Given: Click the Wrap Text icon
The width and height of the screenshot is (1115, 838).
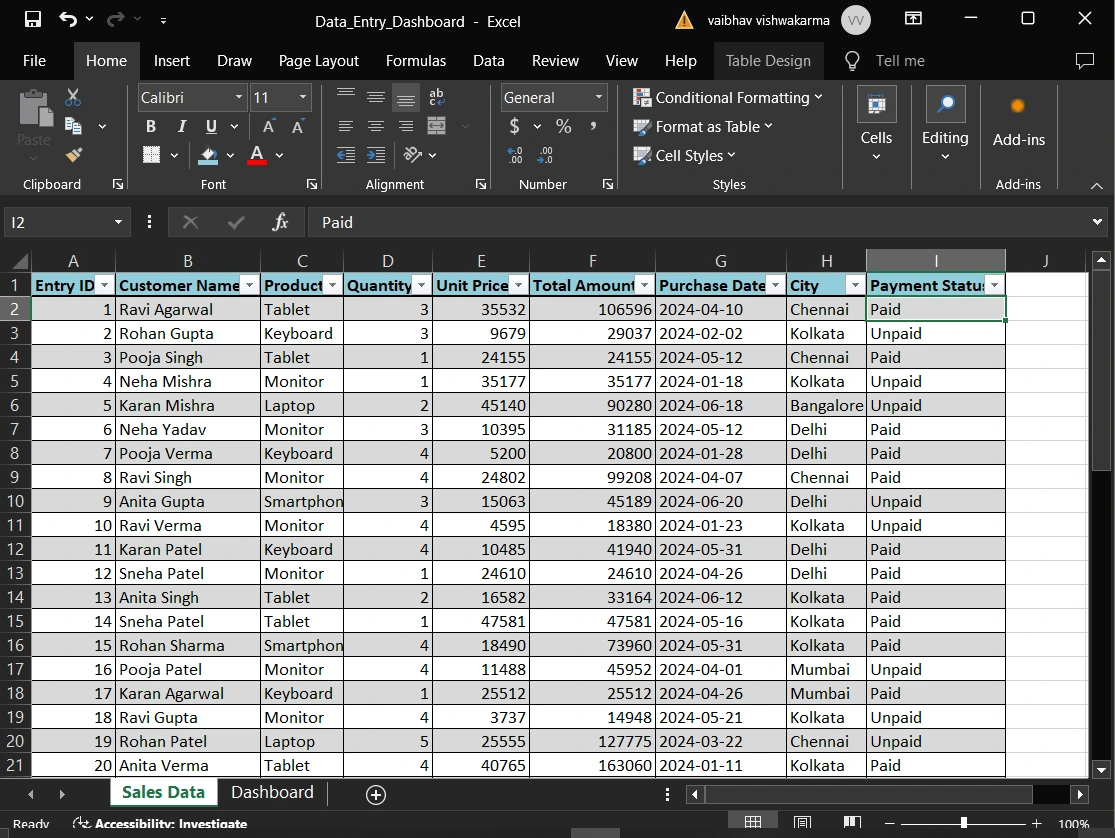Looking at the screenshot, I should coord(436,97).
